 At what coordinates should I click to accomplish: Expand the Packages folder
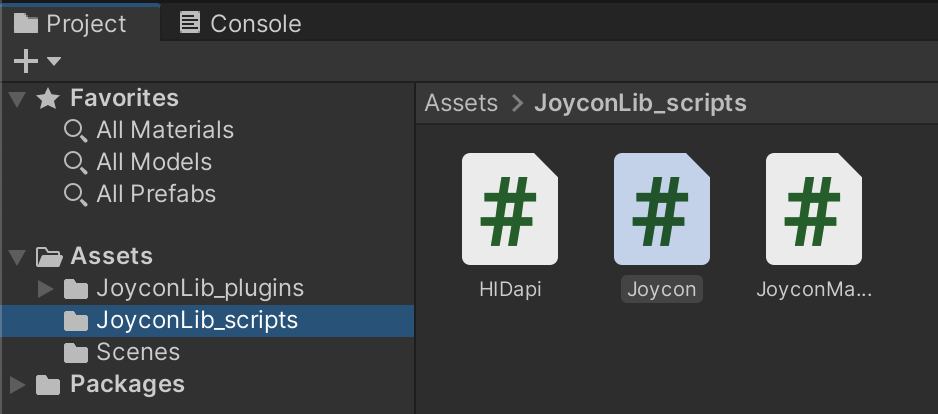[17, 385]
